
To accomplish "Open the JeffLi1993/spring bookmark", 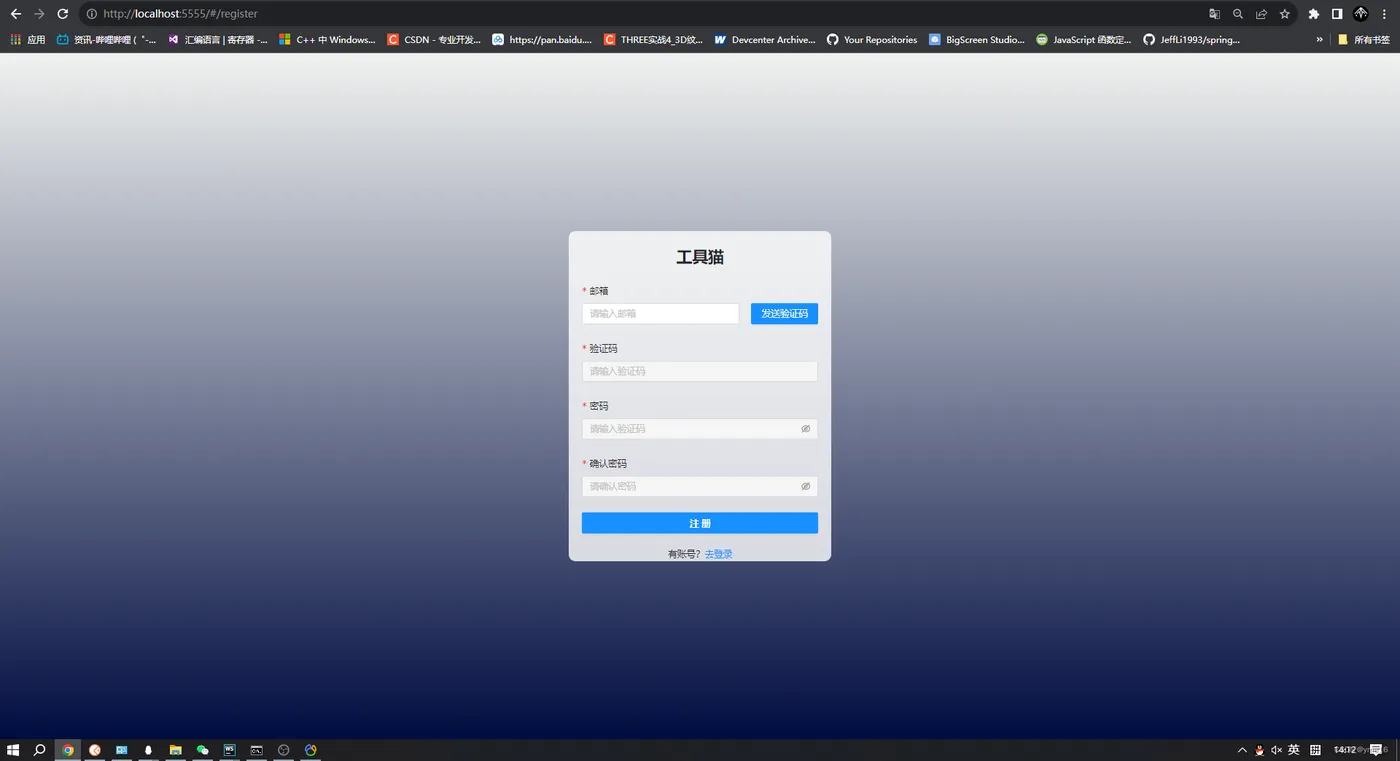I will coord(1192,40).
